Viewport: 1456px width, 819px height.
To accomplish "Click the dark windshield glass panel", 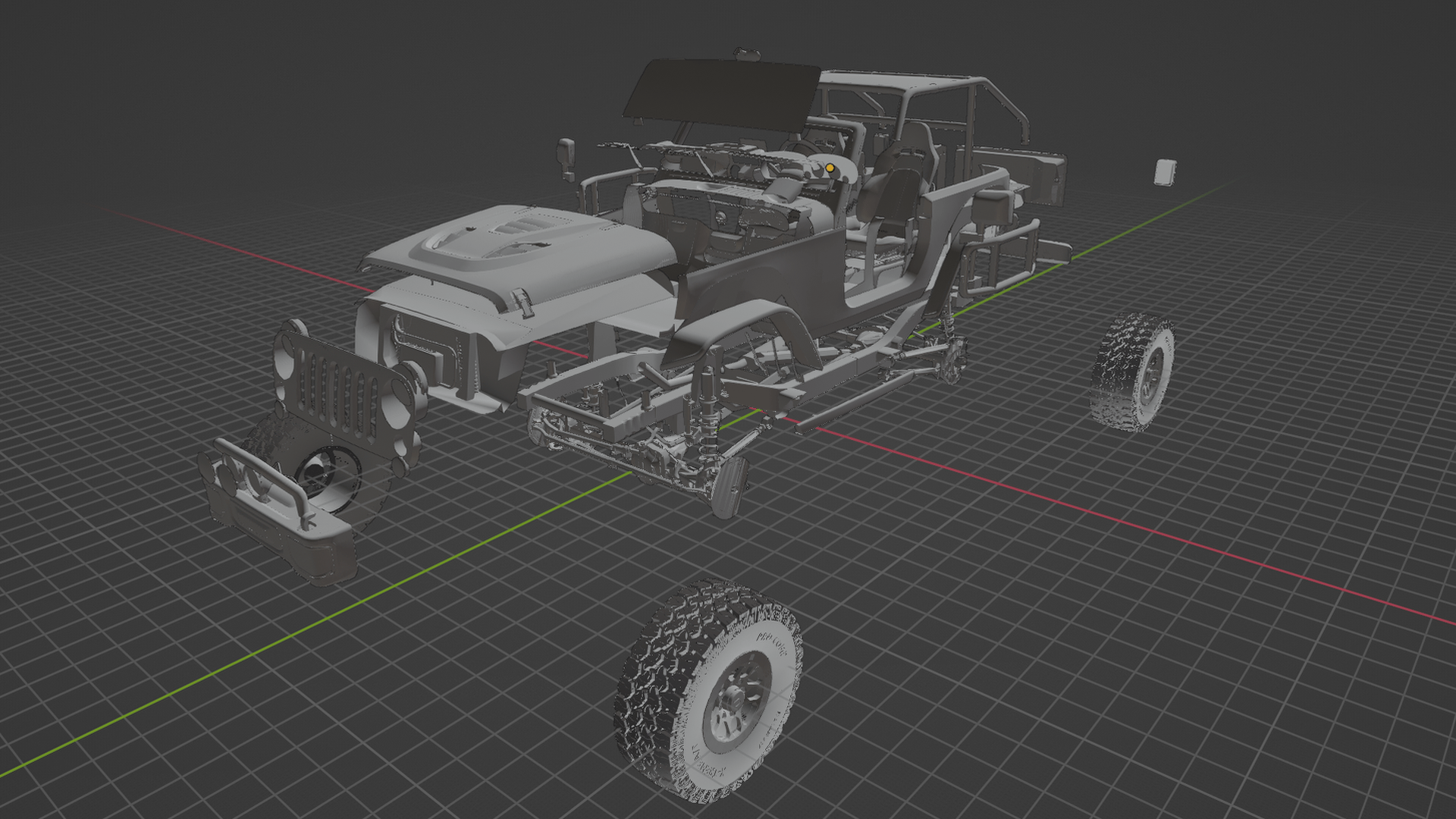I will coord(722,96).
